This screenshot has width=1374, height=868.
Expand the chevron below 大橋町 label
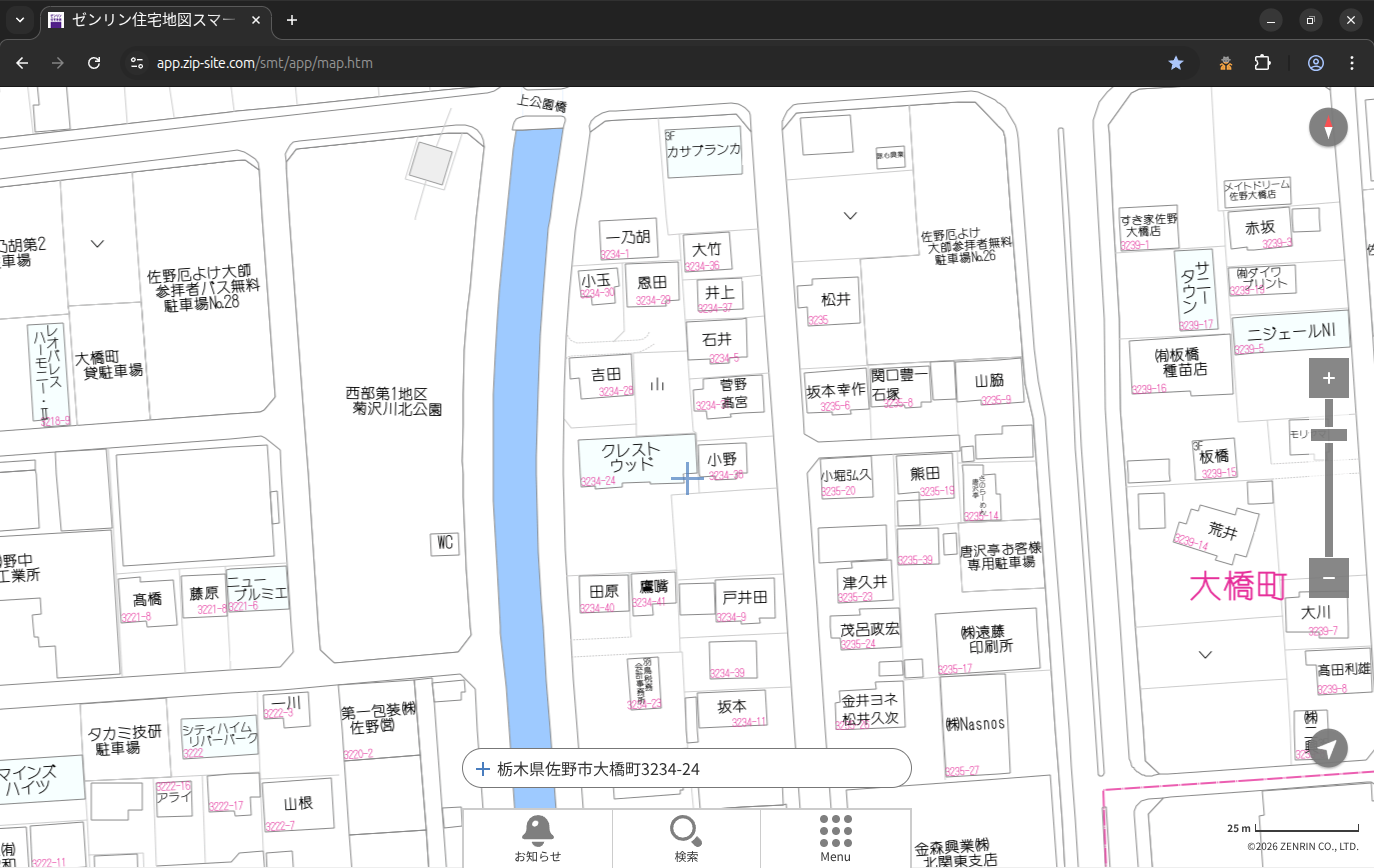(1205, 655)
